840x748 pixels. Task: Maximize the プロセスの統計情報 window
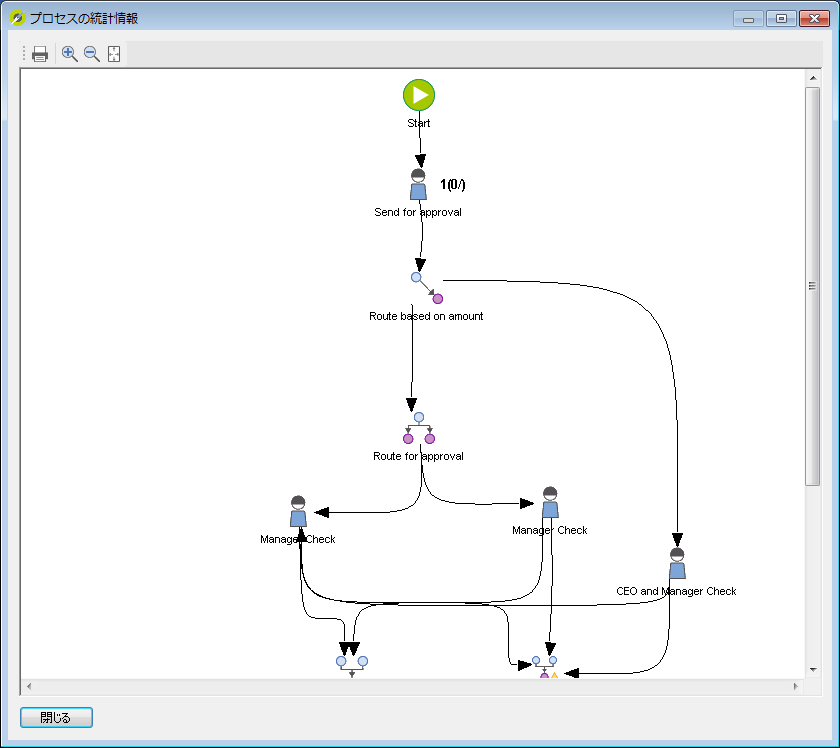[x=781, y=19]
